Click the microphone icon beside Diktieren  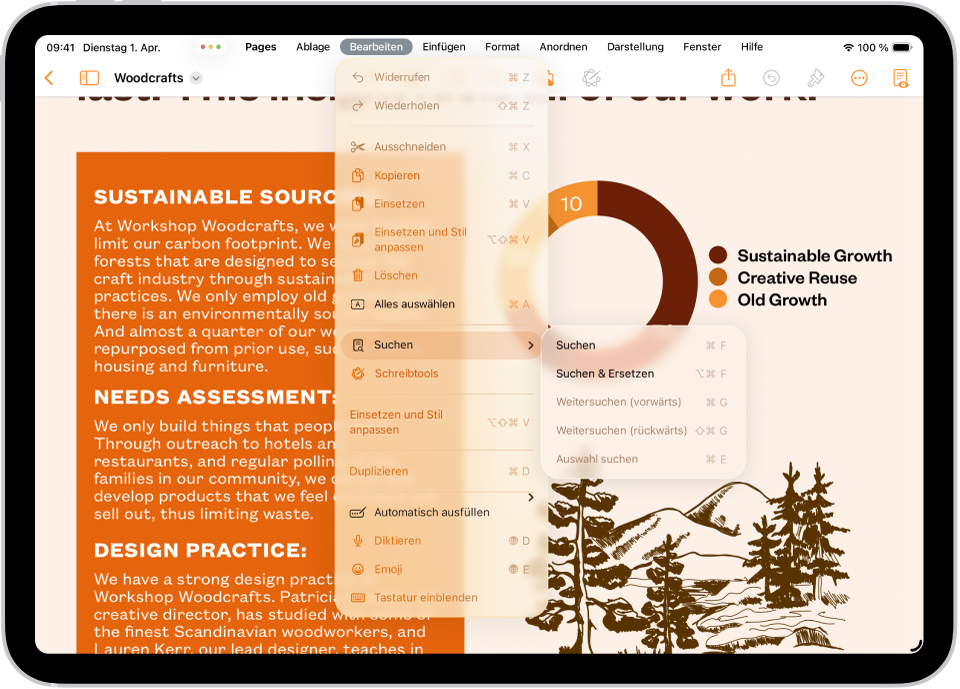click(359, 540)
